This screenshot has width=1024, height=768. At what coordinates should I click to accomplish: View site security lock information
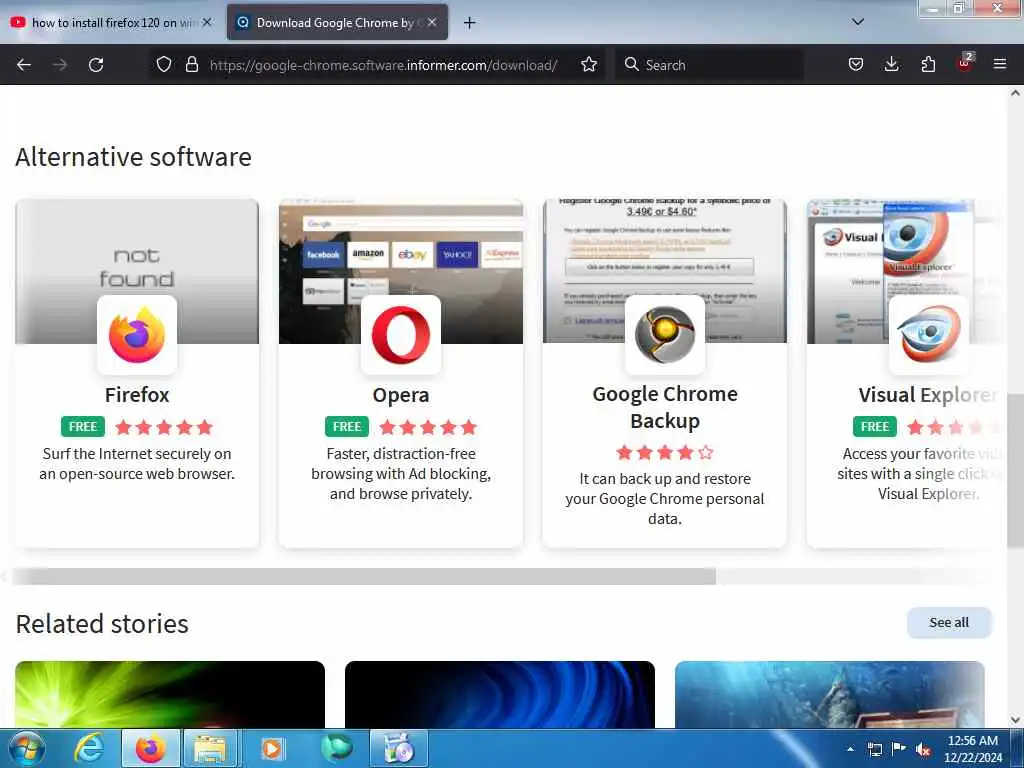191,64
